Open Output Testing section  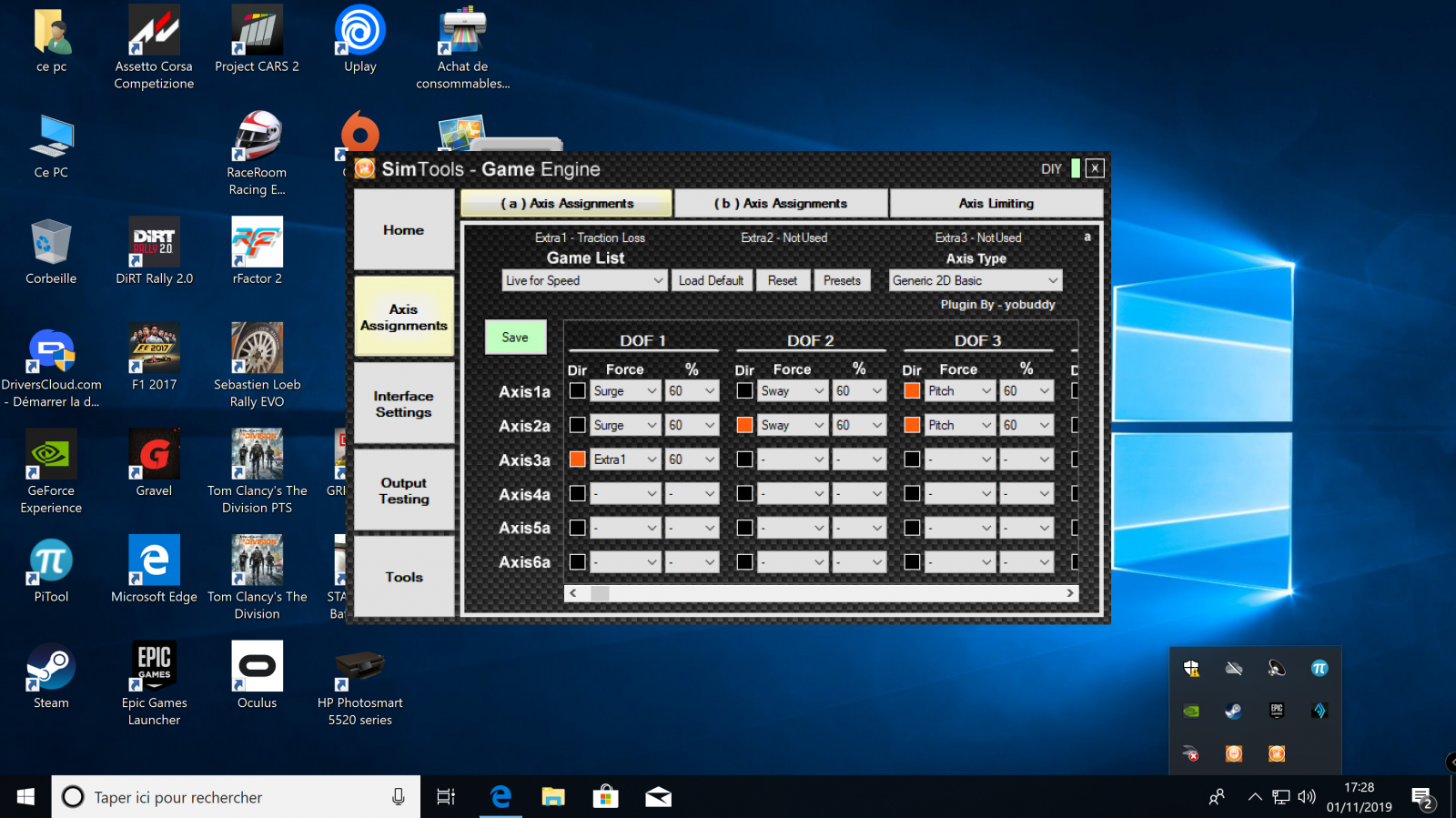pos(404,490)
